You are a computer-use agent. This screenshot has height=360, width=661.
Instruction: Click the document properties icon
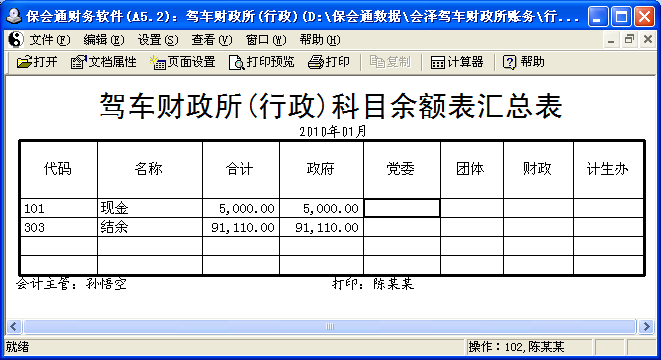tap(78, 62)
